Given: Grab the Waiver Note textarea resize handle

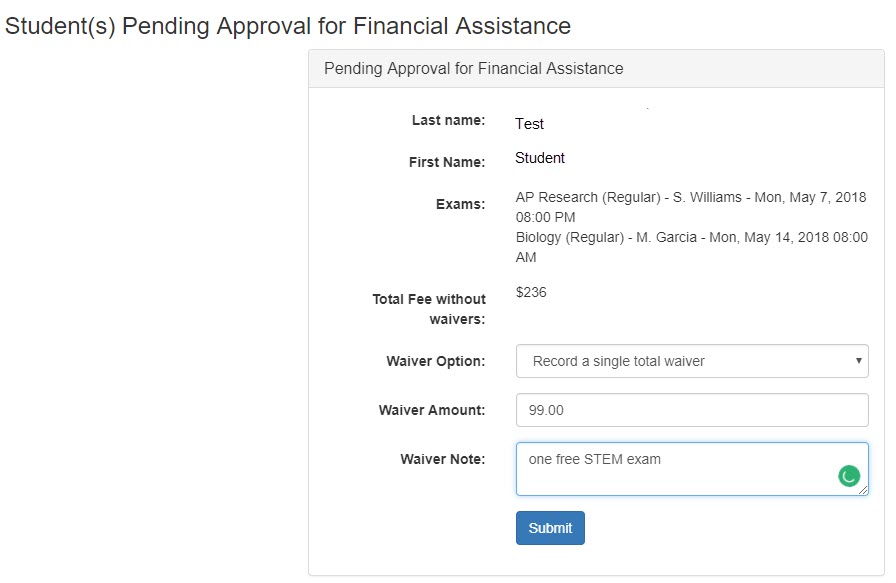Looking at the screenshot, I should (863, 490).
